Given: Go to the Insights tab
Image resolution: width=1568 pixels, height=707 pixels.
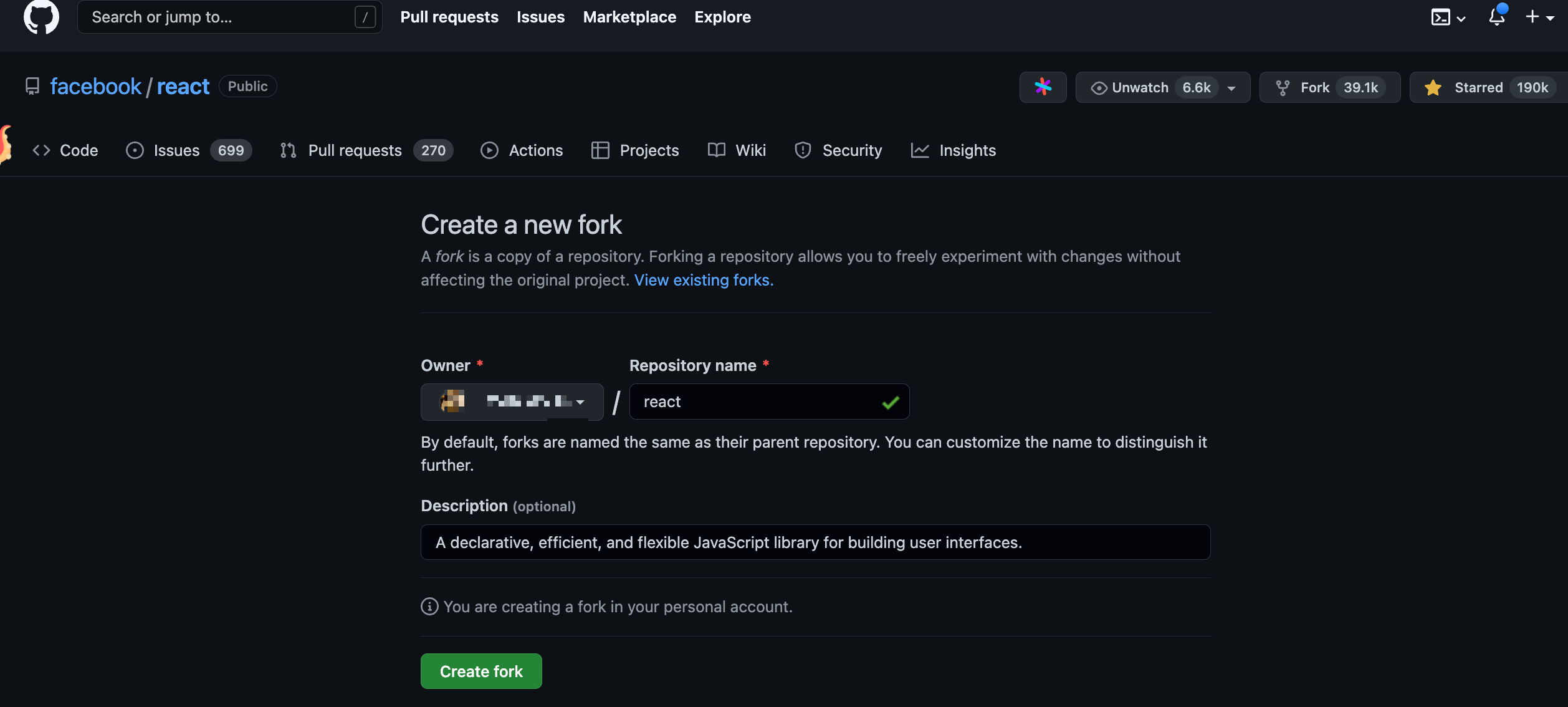Looking at the screenshot, I should tap(954, 150).
